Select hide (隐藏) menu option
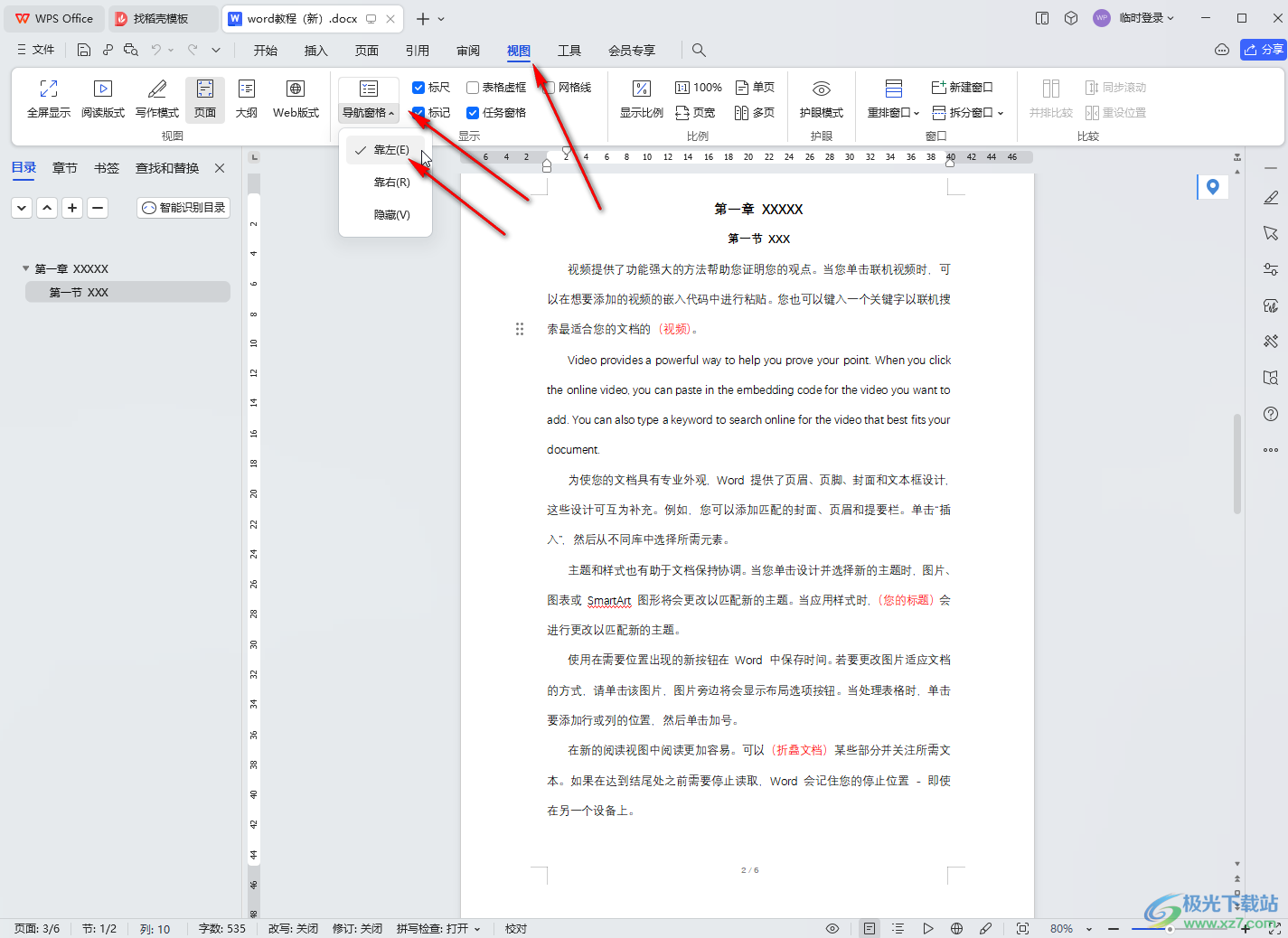 pyautogui.click(x=386, y=215)
